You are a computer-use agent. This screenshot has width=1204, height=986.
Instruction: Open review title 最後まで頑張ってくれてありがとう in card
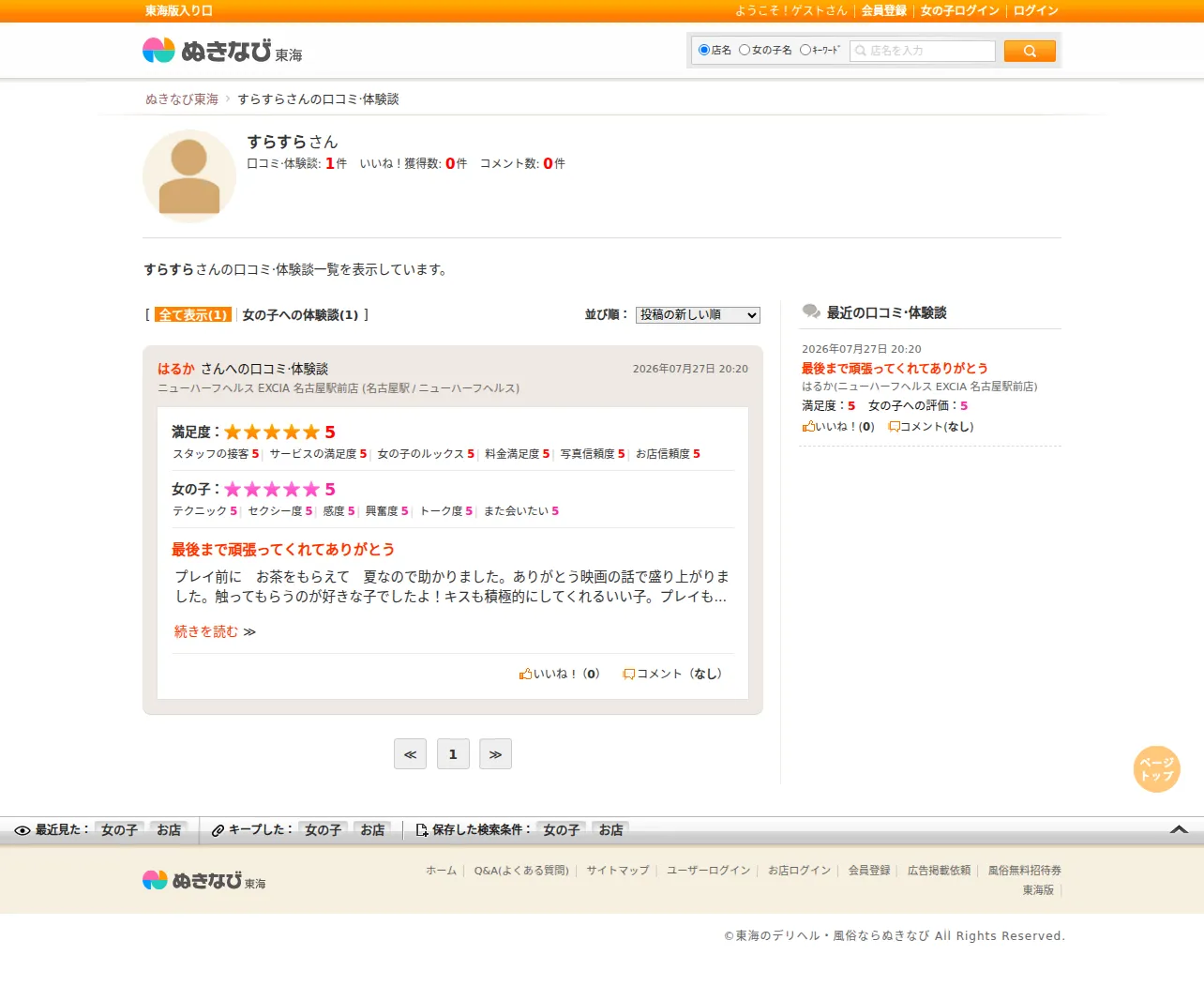tap(283, 550)
